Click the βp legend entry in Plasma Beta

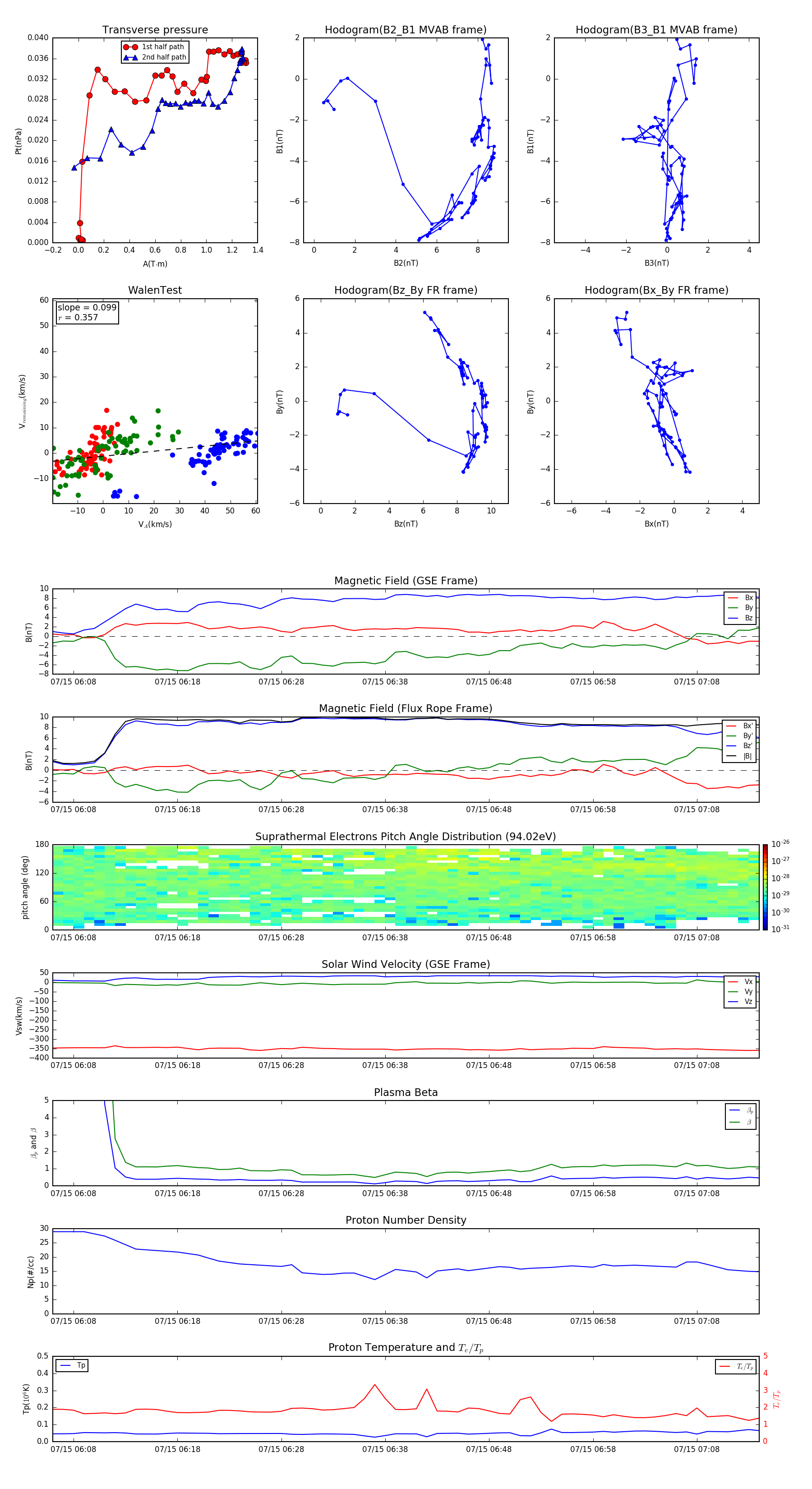pyautogui.click(x=741, y=1110)
